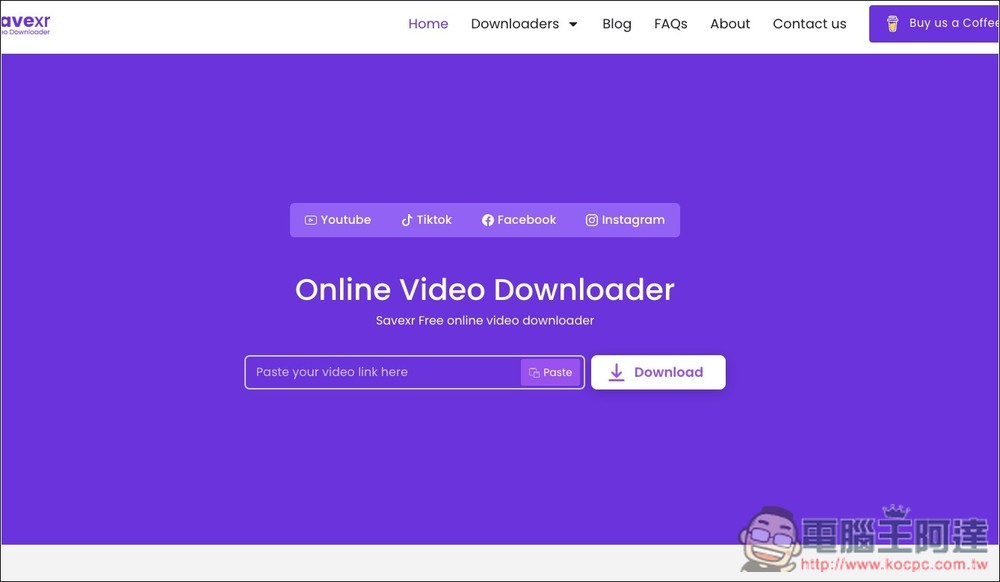Switch to the Youtube downloader tab
Viewport: 1000px width, 582px height.
pos(337,219)
